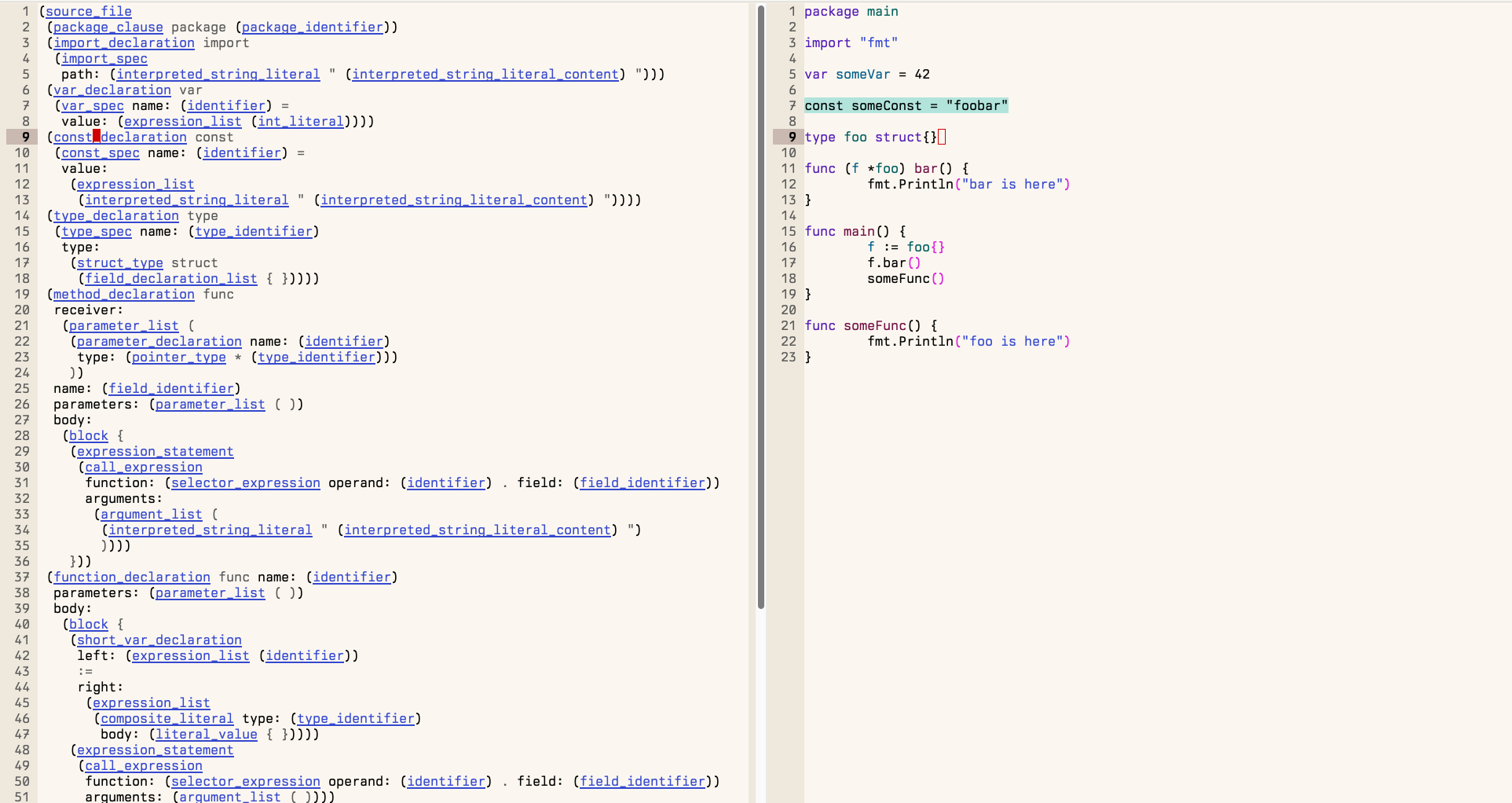Click the type_spec link on line 15
The height and width of the screenshot is (803, 1512).
(97, 232)
